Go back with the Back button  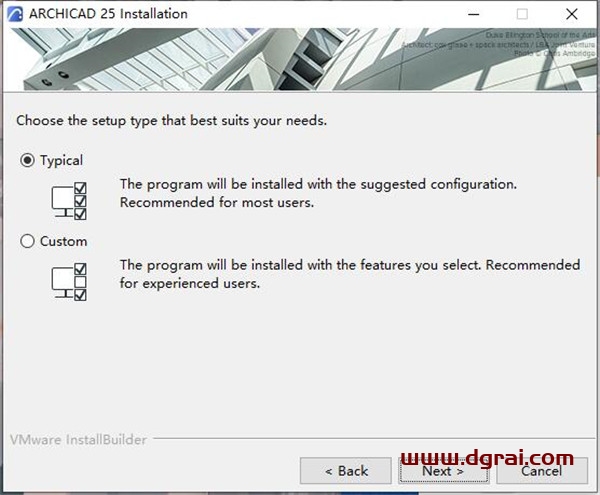346,471
